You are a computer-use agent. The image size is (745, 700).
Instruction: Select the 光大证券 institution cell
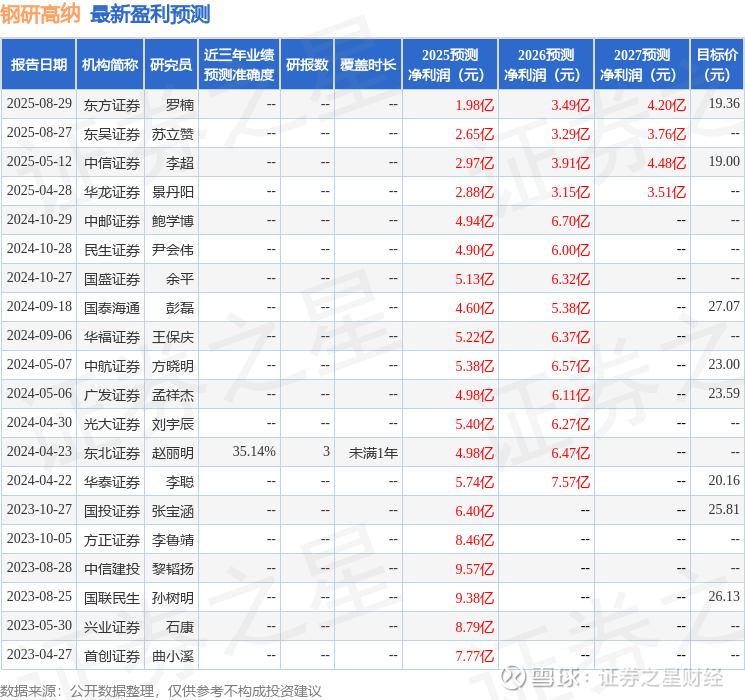[112, 424]
